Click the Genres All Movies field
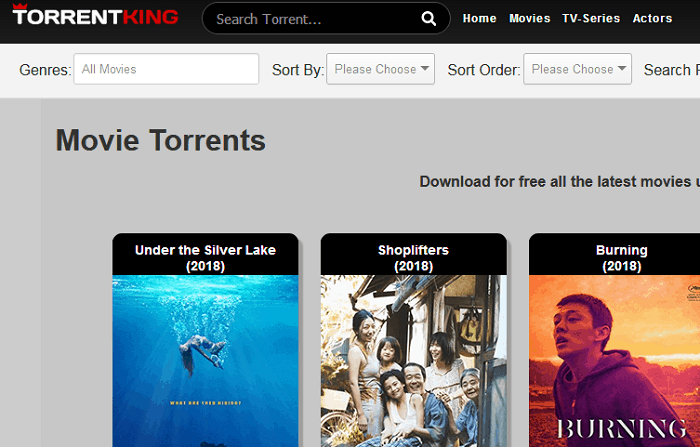700x447 pixels. [x=166, y=69]
